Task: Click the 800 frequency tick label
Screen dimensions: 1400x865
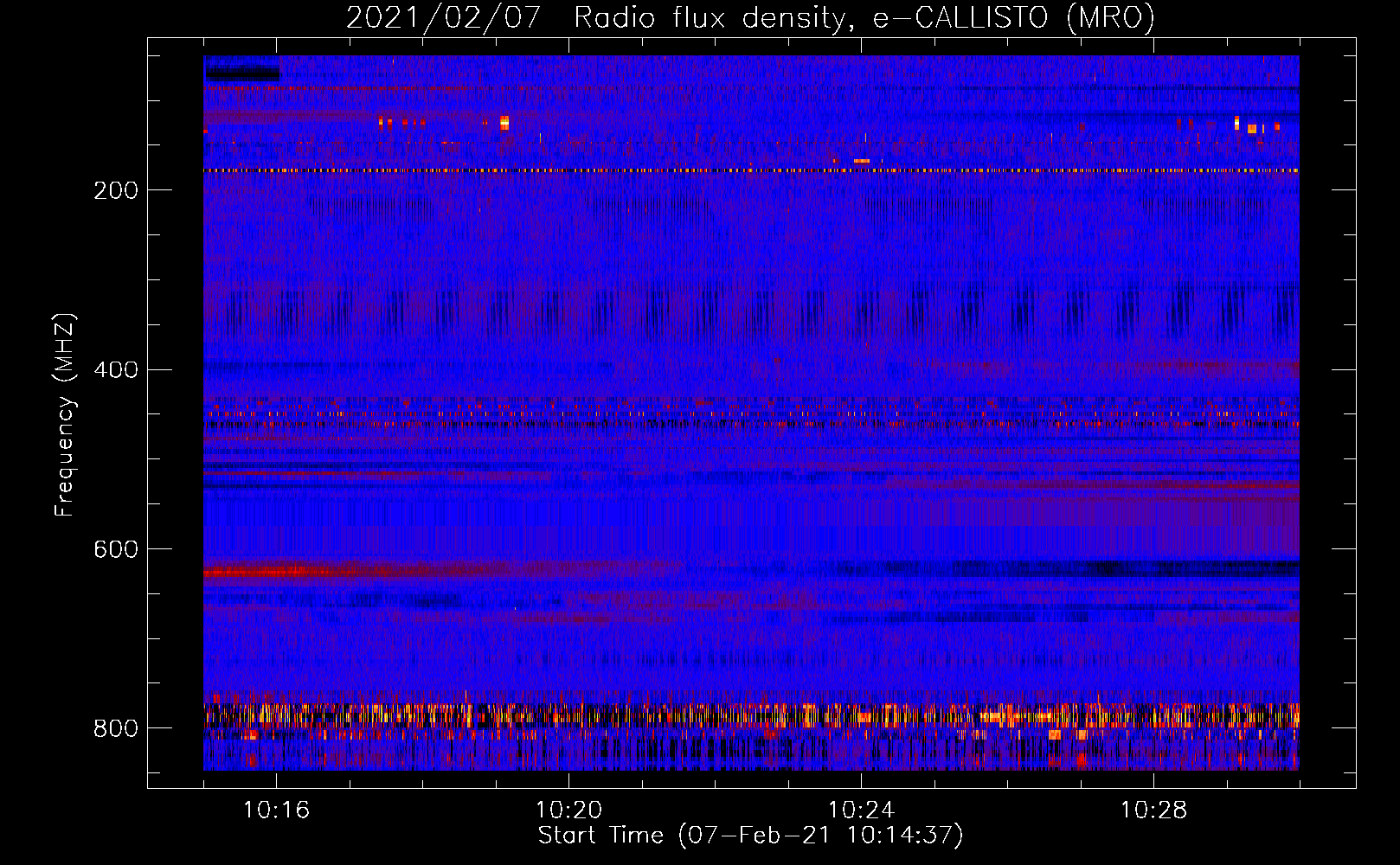Action: pyautogui.click(x=116, y=728)
